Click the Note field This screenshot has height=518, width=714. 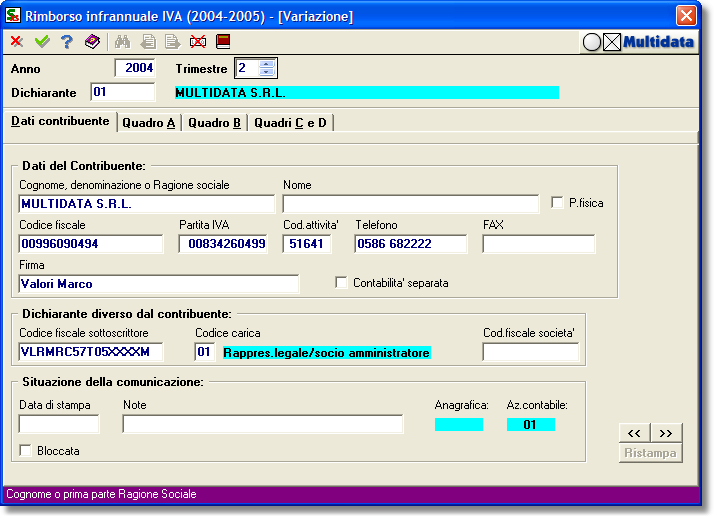263,424
